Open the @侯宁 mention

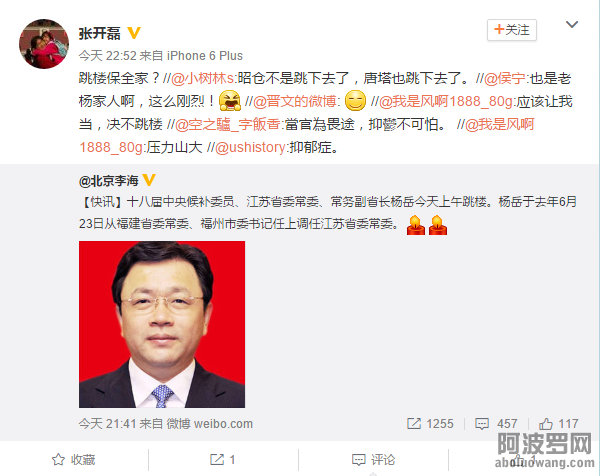tap(505, 78)
